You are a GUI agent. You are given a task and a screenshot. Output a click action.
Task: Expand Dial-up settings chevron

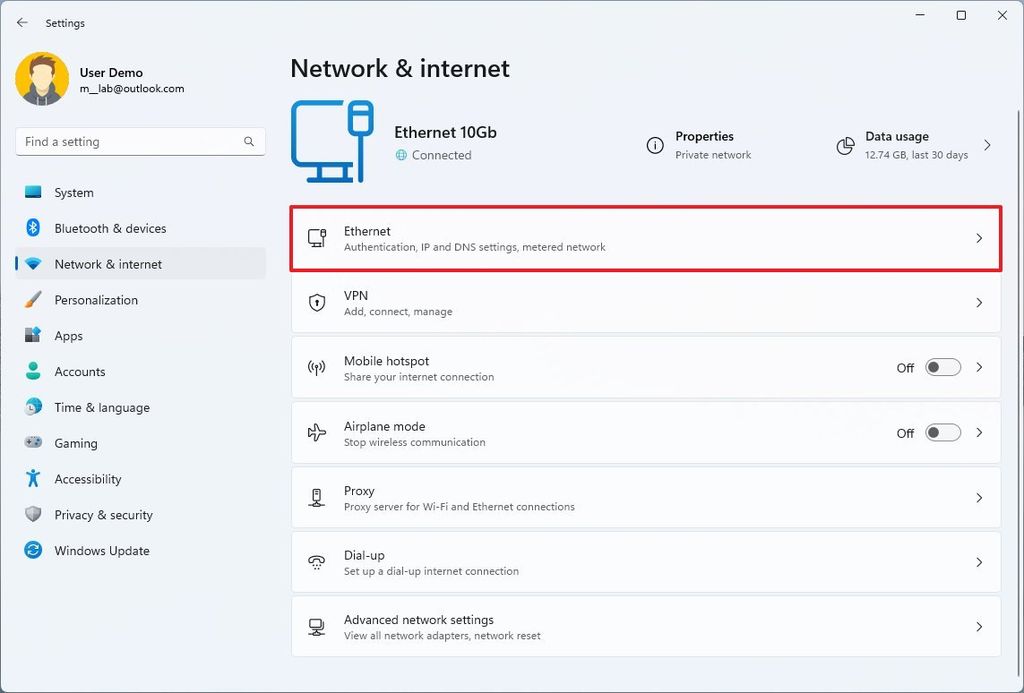coord(978,561)
